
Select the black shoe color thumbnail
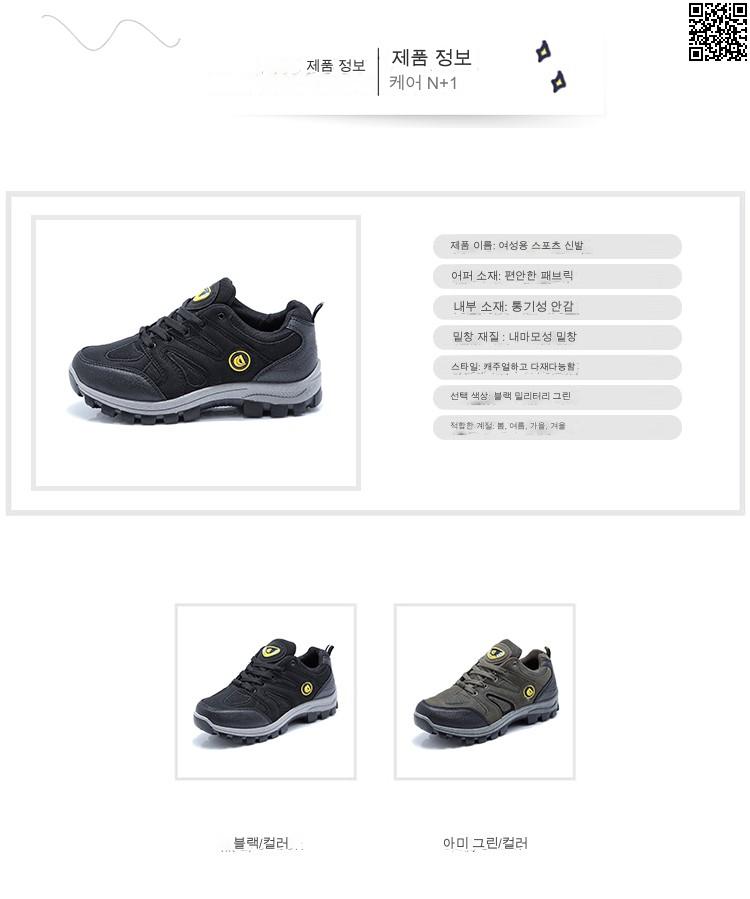pos(265,691)
